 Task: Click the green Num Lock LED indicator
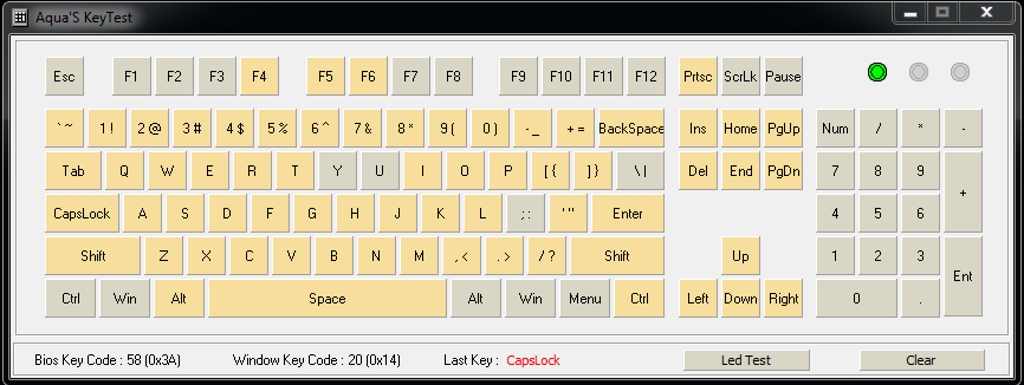[x=877, y=72]
